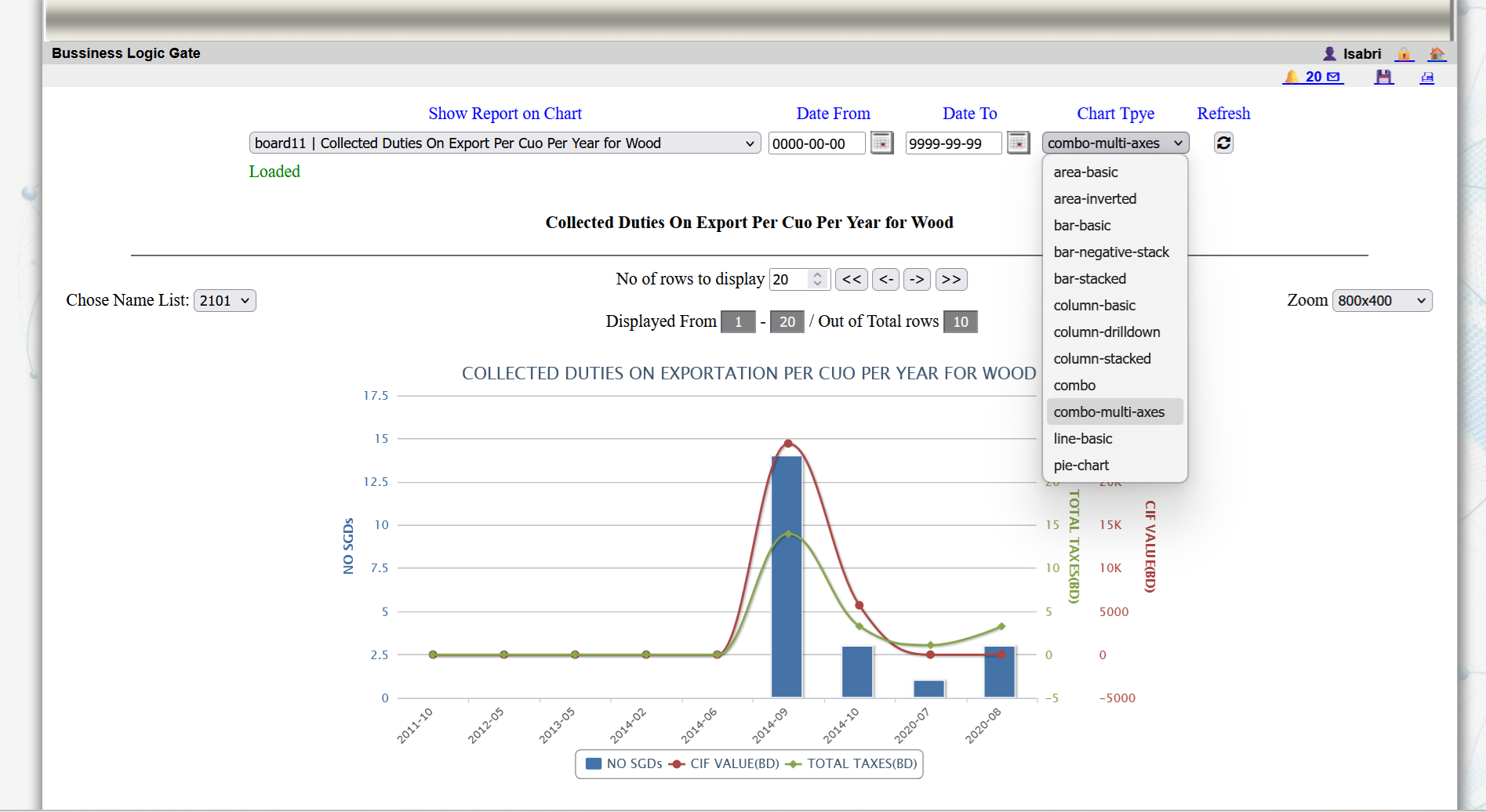Open the Date To calendar picker

(x=1018, y=143)
